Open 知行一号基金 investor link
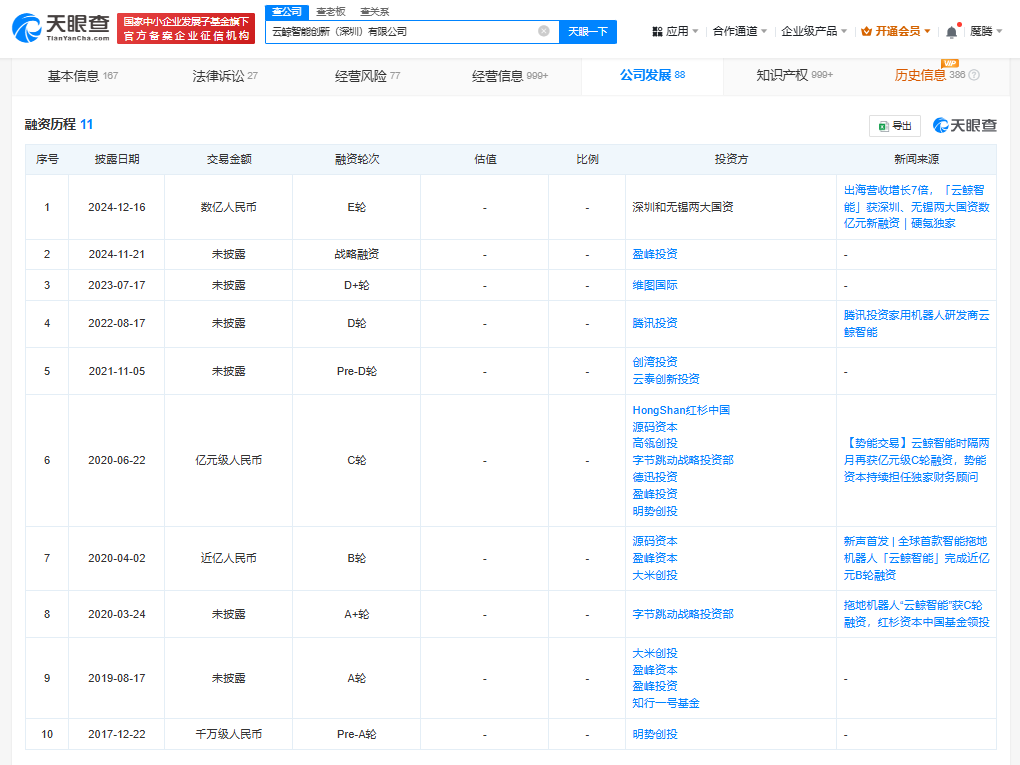 coord(666,703)
